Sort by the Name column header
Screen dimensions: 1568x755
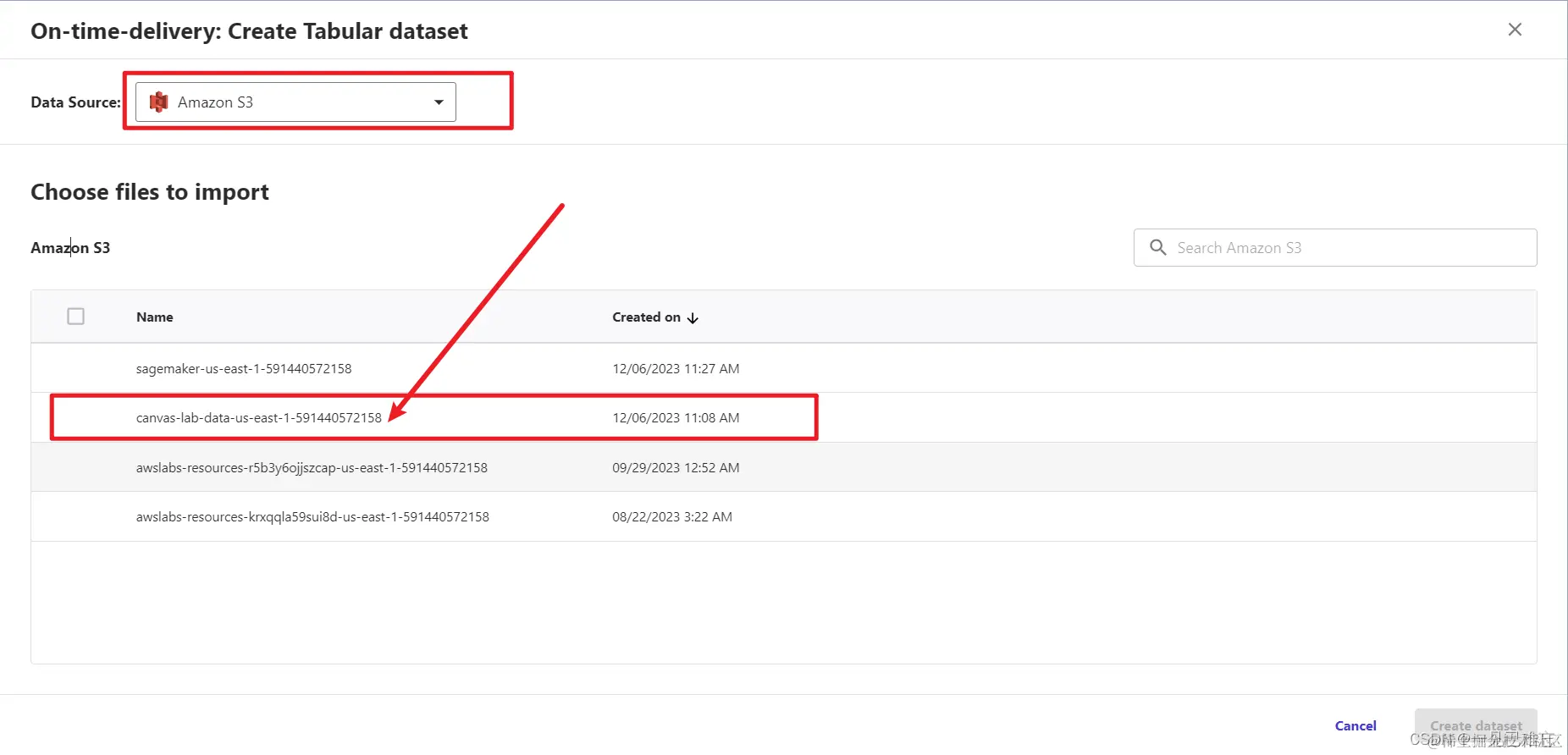tap(155, 317)
